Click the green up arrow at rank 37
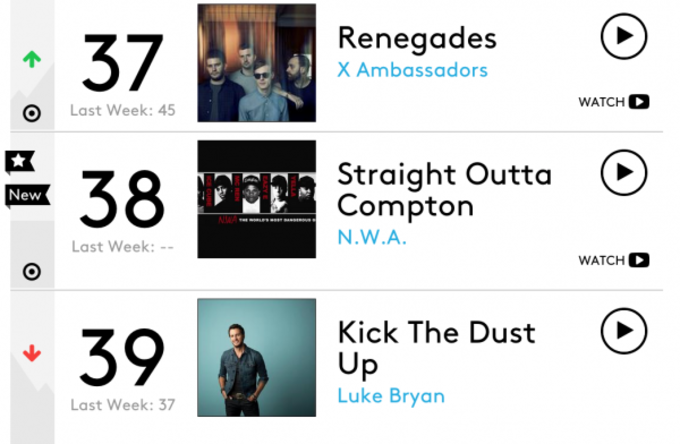The height and width of the screenshot is (444, 680). tap(32, 59)
